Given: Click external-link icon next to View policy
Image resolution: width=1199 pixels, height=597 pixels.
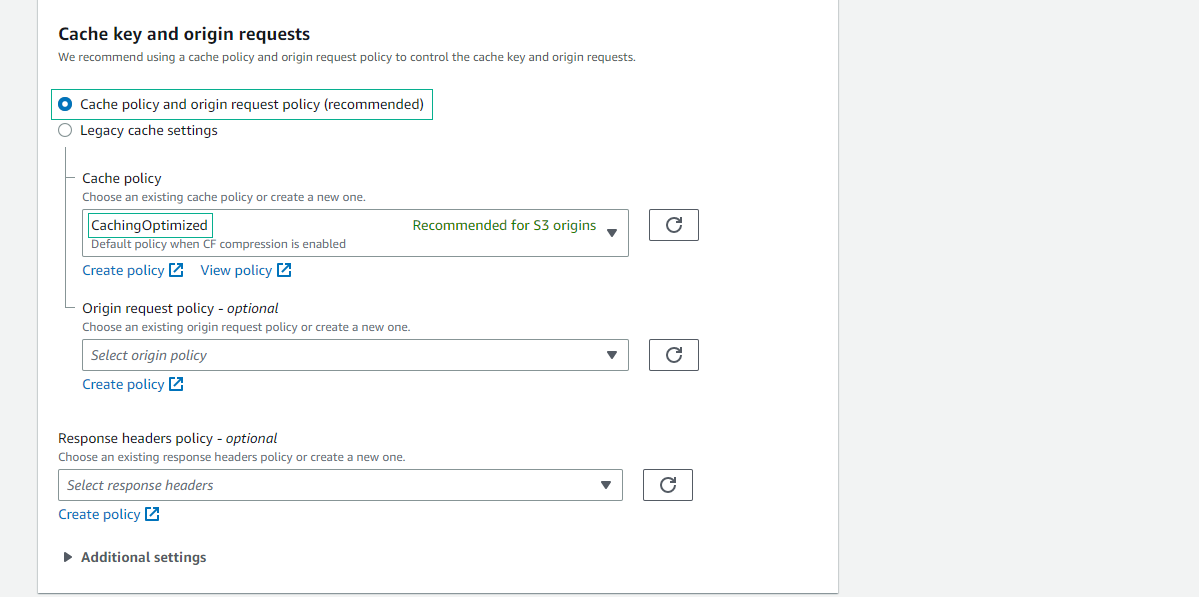Looking at the screenshot, I should (284, 270).
